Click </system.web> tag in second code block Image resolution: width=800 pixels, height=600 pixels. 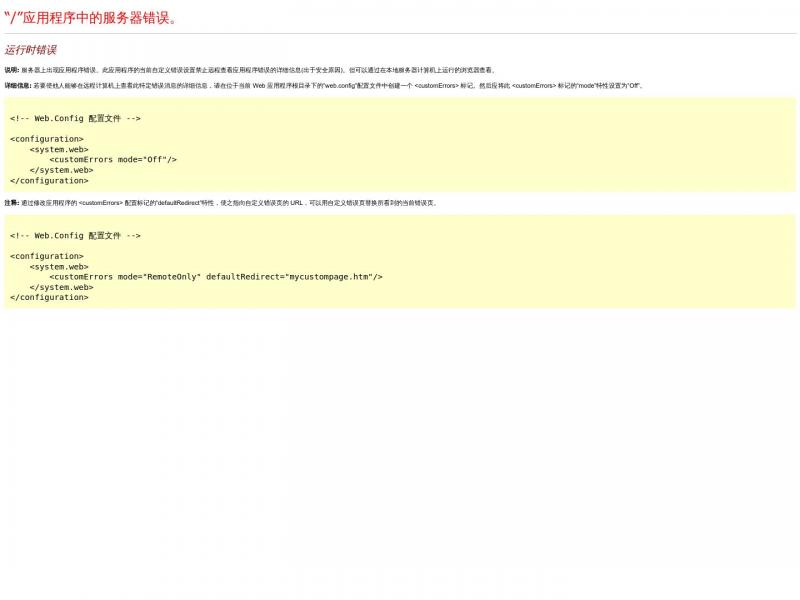pos(61,287)
